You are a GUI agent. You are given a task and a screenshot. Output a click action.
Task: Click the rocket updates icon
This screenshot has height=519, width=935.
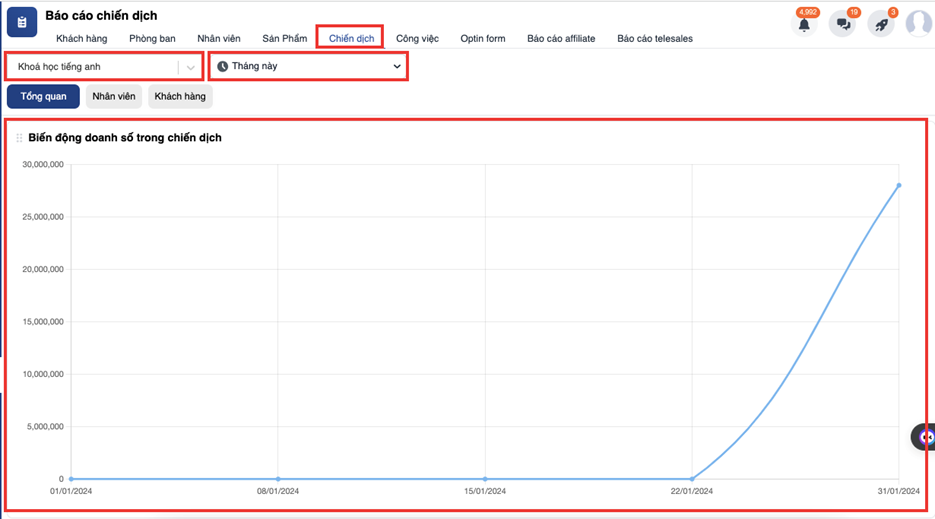point(881,25)
